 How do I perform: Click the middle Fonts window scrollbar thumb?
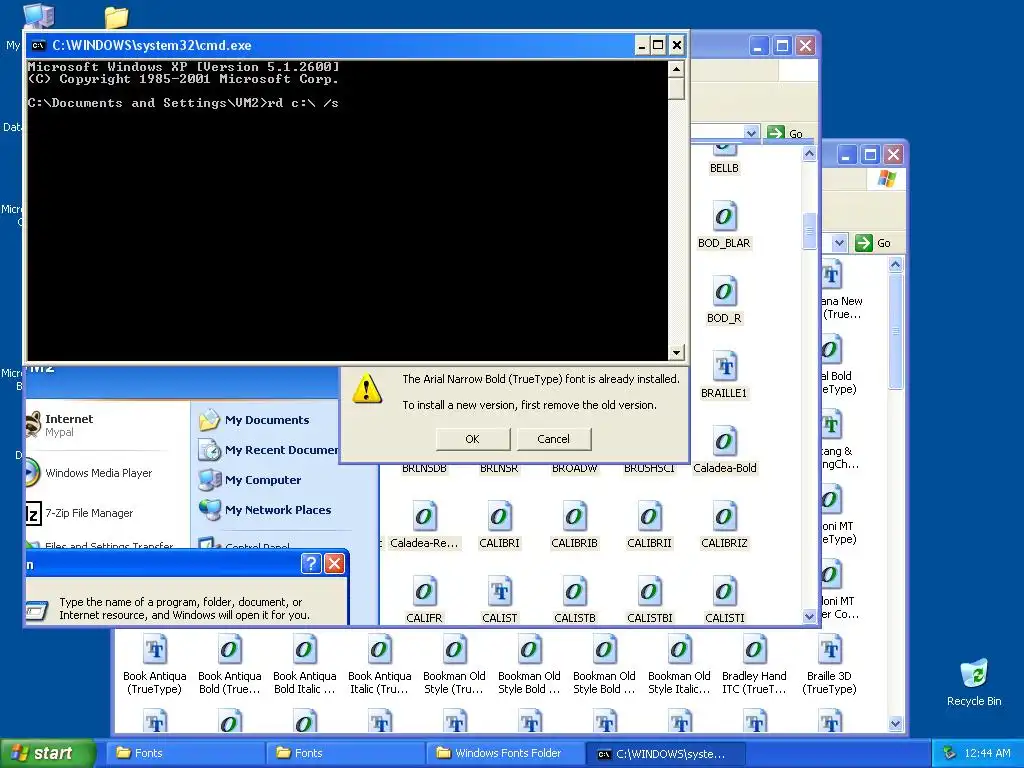click(x=809, y=231)
